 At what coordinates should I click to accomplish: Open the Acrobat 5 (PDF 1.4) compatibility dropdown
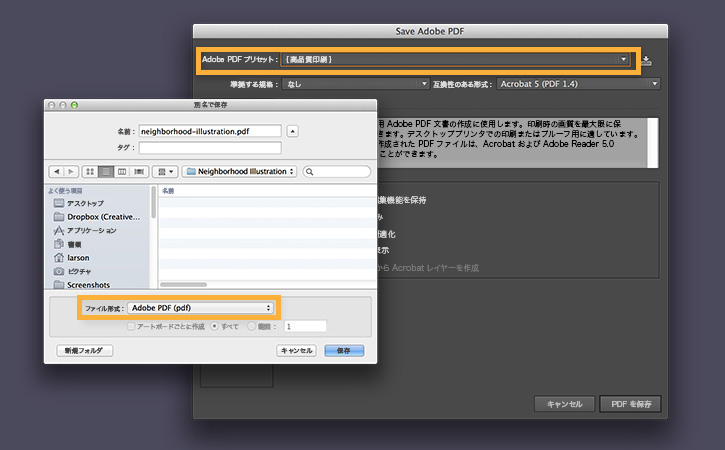pos(578,84)
